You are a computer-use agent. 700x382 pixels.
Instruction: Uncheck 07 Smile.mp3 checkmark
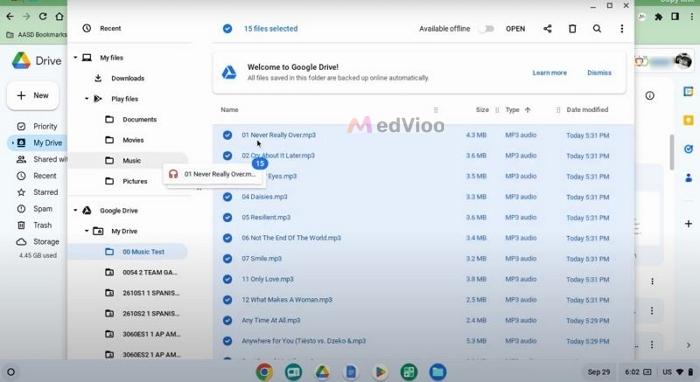click(227, 258)
